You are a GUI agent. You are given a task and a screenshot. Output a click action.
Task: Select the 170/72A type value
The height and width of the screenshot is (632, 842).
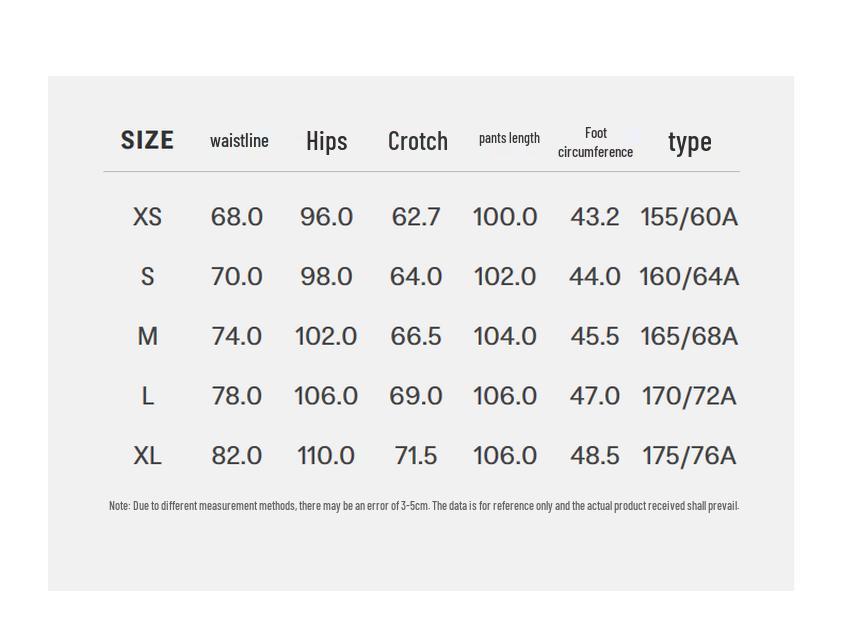[x=689, y=397]
